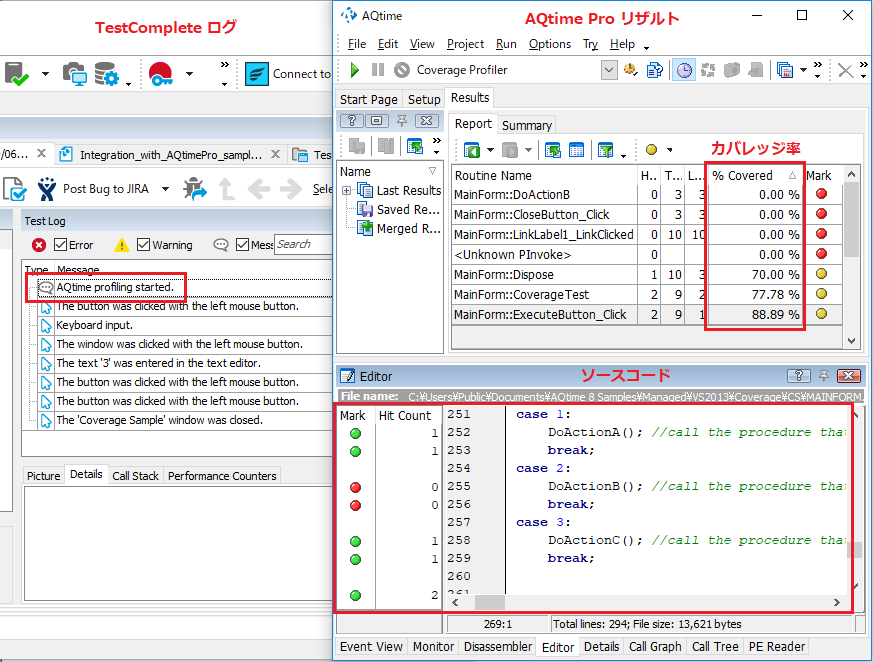873x662 pixels.
Task: Toggle the Warning filter checkbox in Test Log
Action: [143, 245]
